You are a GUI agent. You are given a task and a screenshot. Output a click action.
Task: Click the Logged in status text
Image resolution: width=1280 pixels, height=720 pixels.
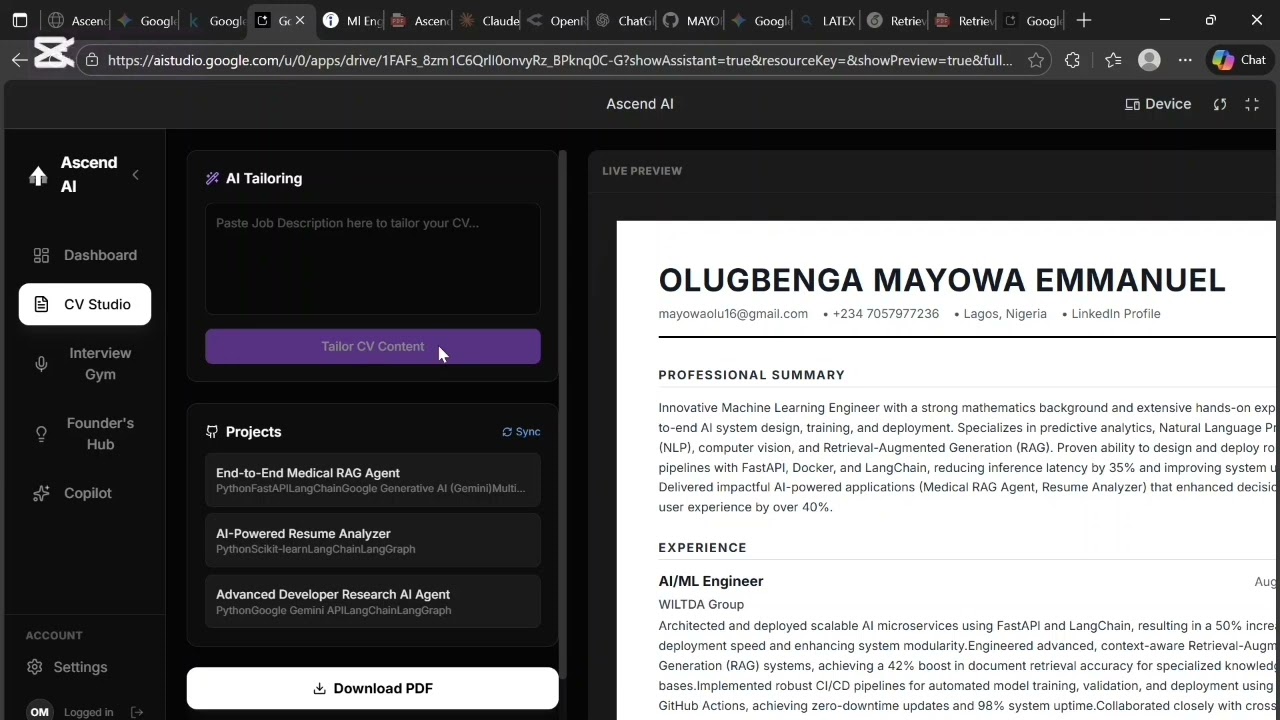point(89,712)
